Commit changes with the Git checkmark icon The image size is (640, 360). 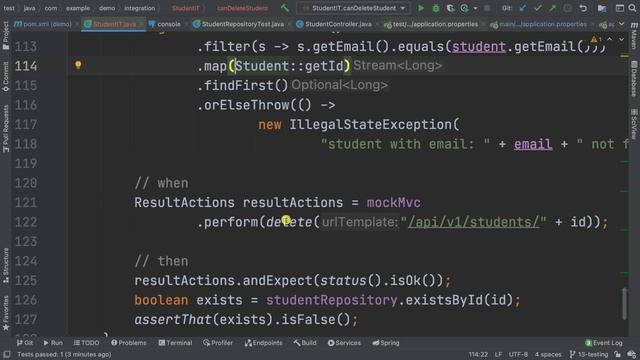pos(538,8)
